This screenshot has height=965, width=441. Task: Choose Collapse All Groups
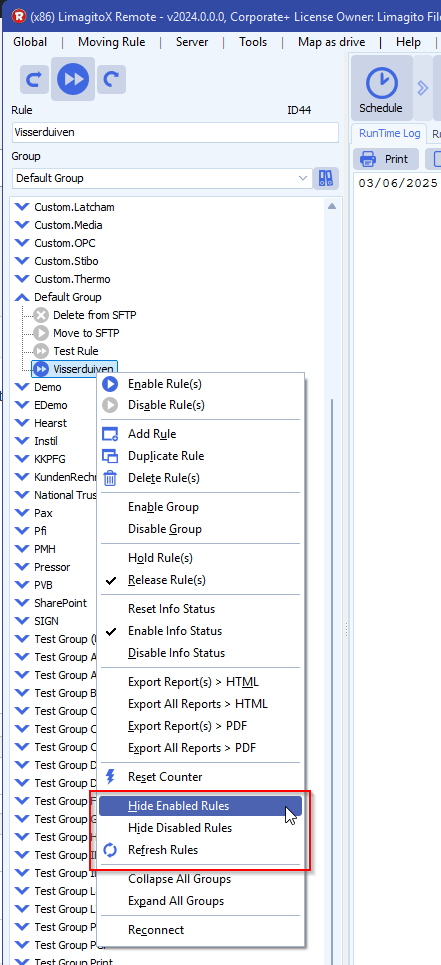tap(201, 879)
